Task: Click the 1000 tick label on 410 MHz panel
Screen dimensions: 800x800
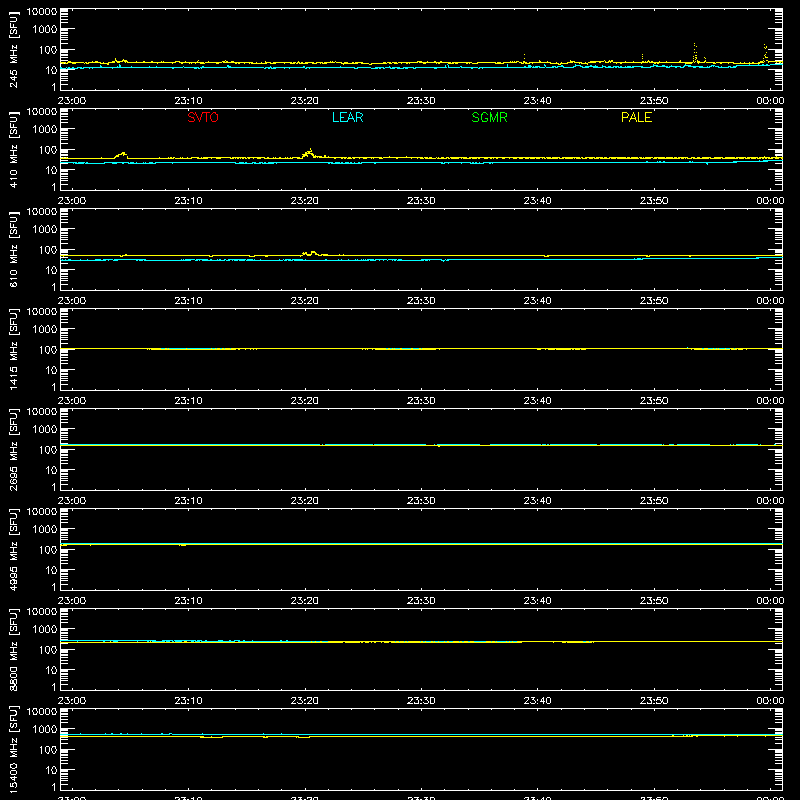Action: point(45,130)
